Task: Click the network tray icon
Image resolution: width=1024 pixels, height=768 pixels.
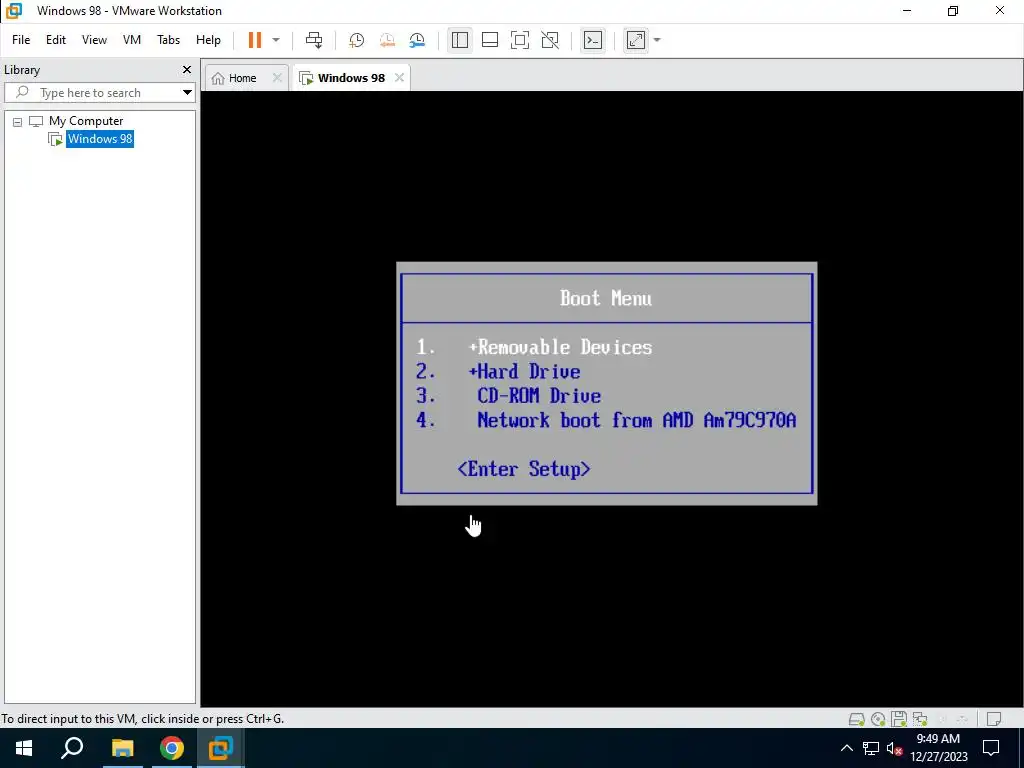Action: (x=871, y=748)
